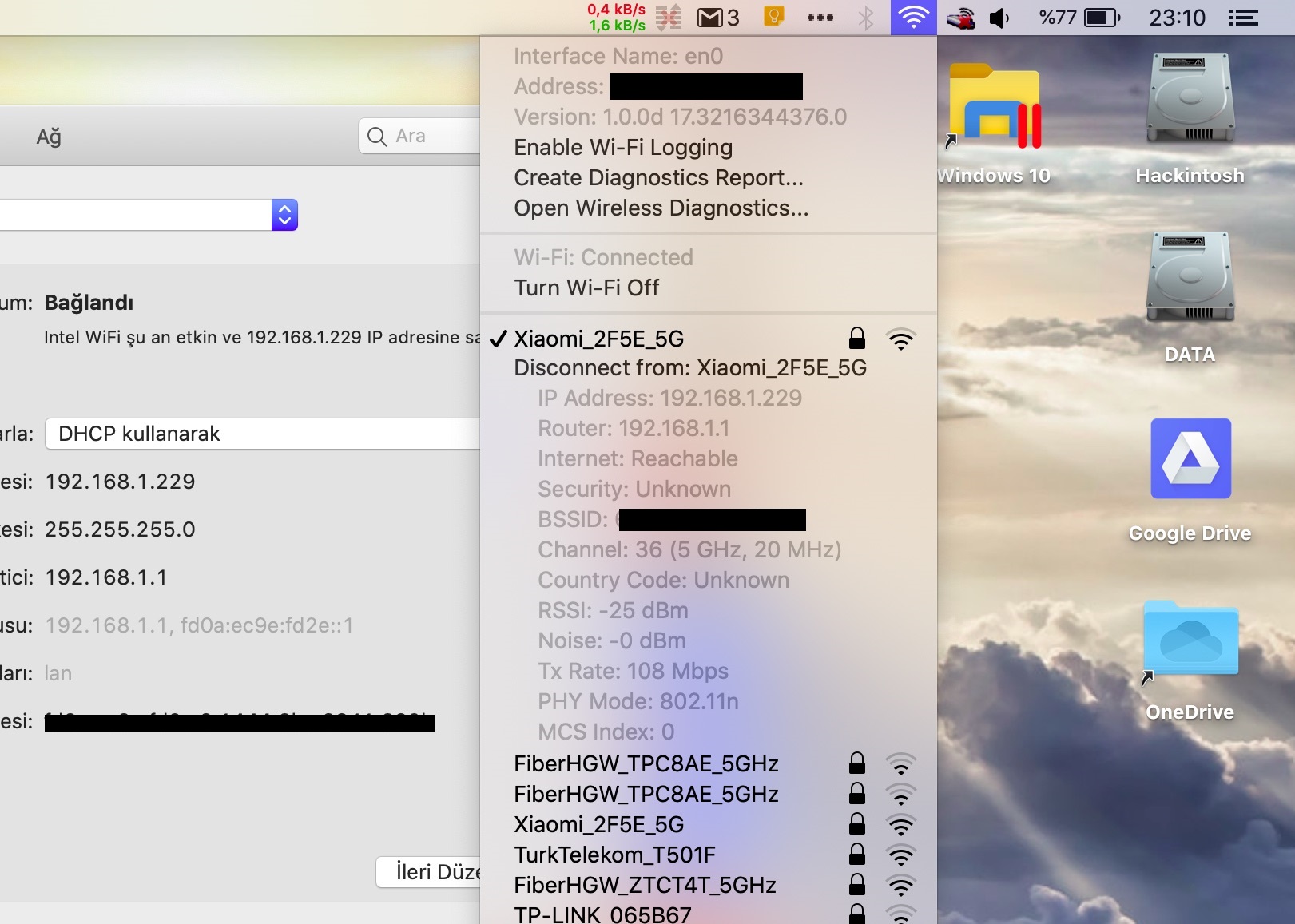Viewport: 1295px width, 924px height.
Task: Open the OneDrive folder shortcut
Action: pyautogui.click(x=1190, y=639)
